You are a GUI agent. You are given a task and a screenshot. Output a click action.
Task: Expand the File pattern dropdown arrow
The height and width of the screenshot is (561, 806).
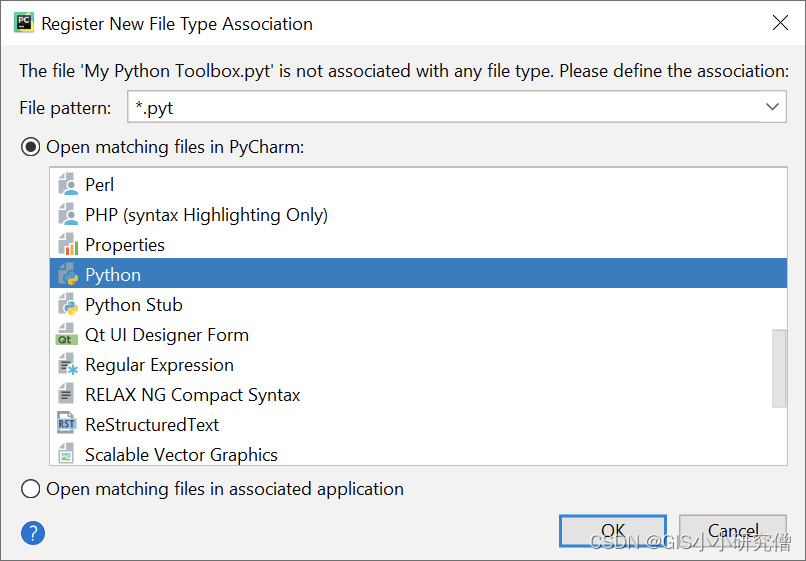[772, 107]
